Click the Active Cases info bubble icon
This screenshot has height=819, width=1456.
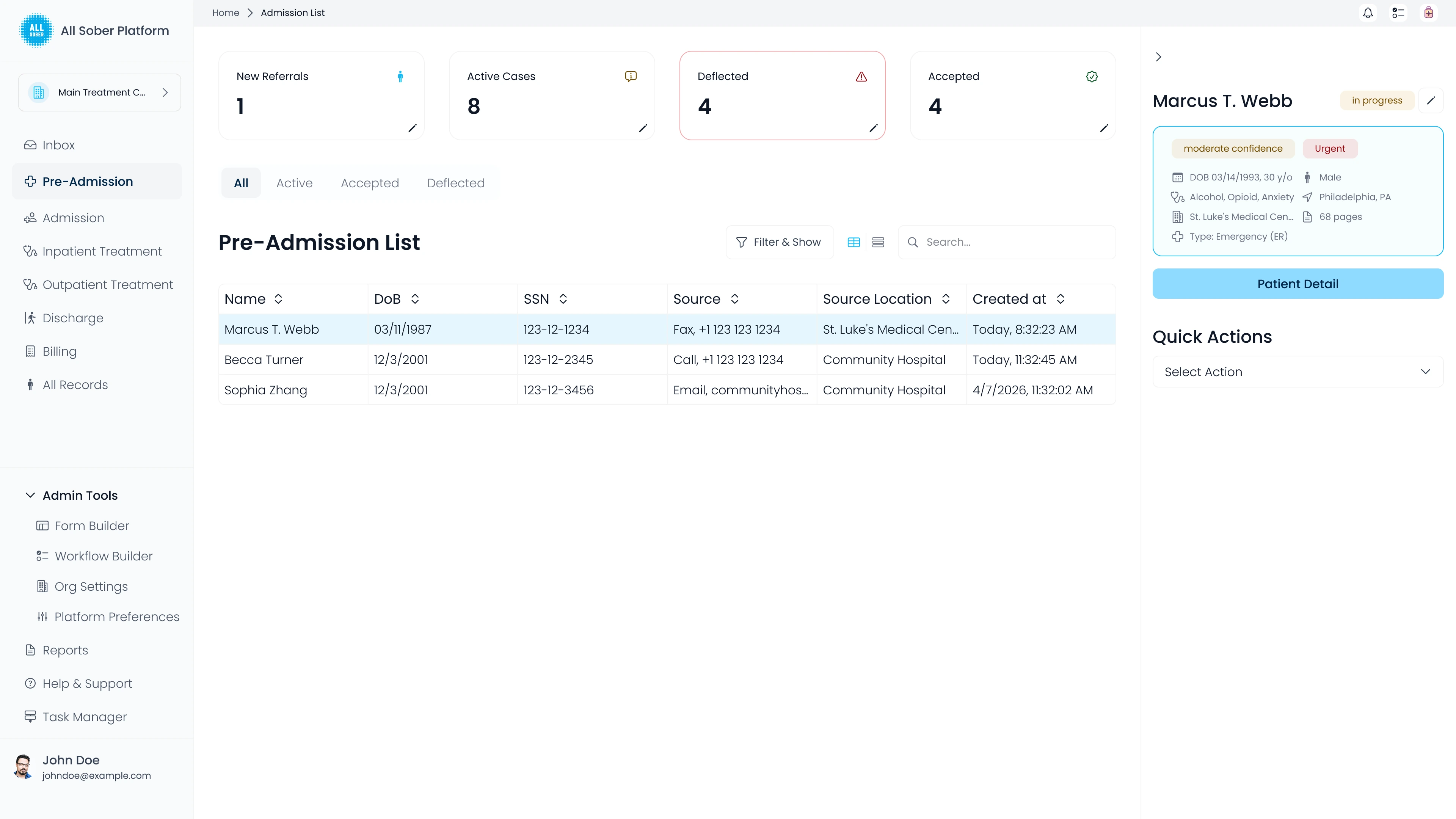631,76
